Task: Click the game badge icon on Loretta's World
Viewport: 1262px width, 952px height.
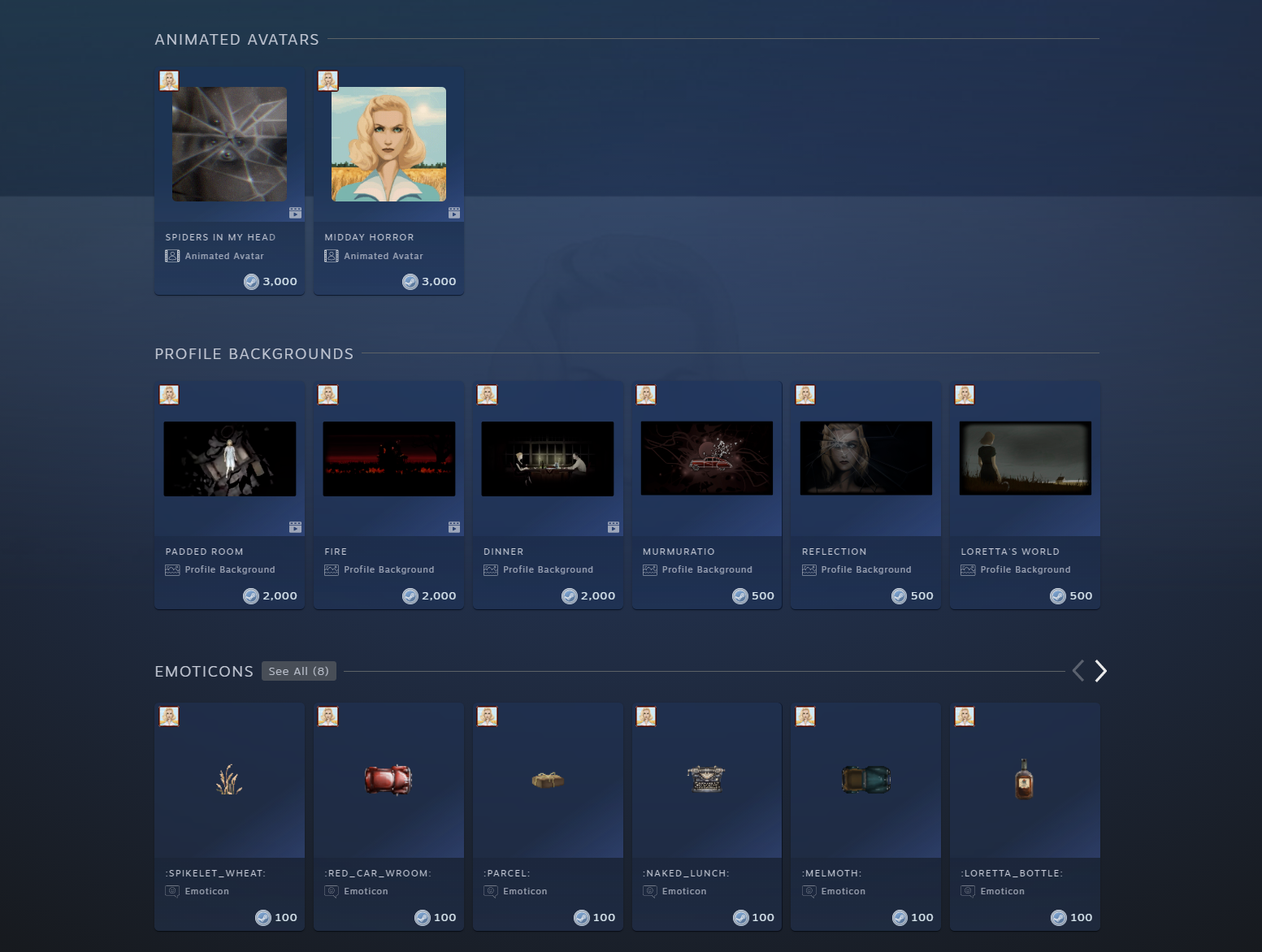Action: (965, 395)
